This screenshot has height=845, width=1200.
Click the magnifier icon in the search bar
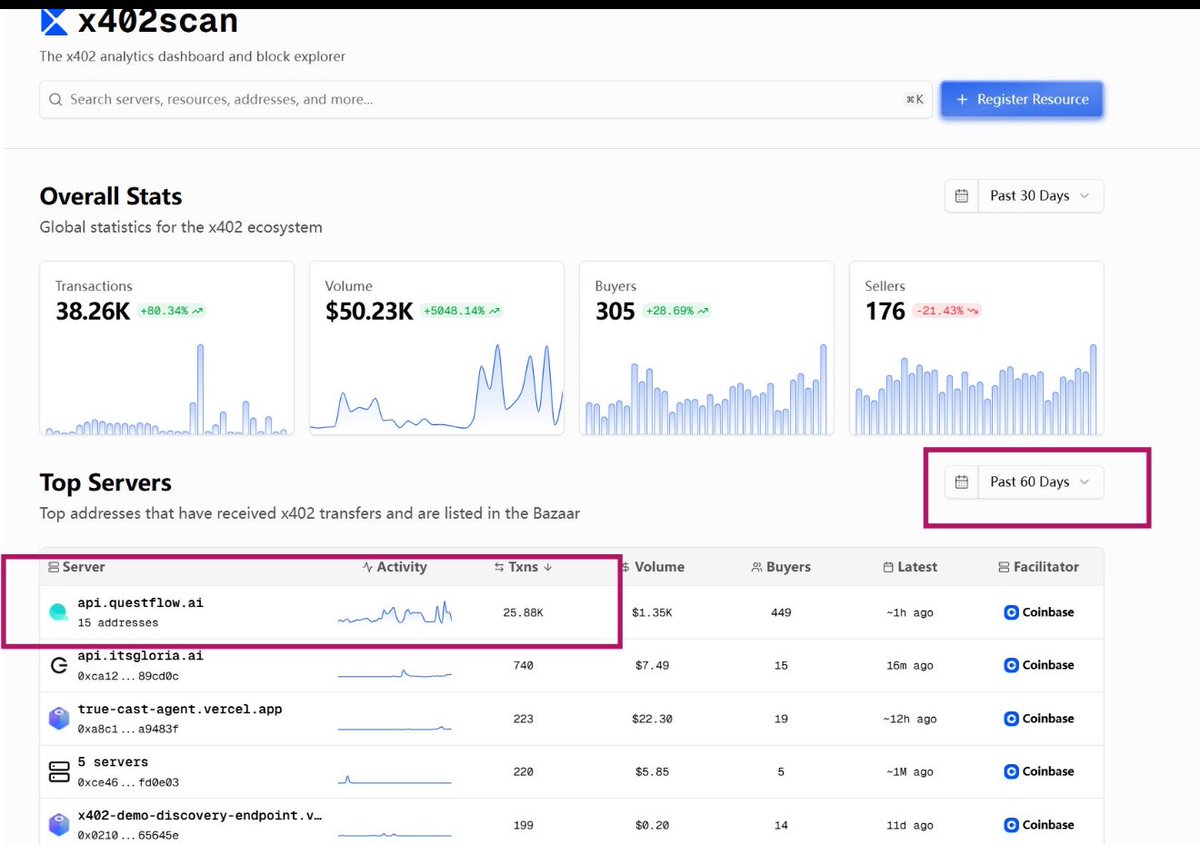[x=56, y=99]
